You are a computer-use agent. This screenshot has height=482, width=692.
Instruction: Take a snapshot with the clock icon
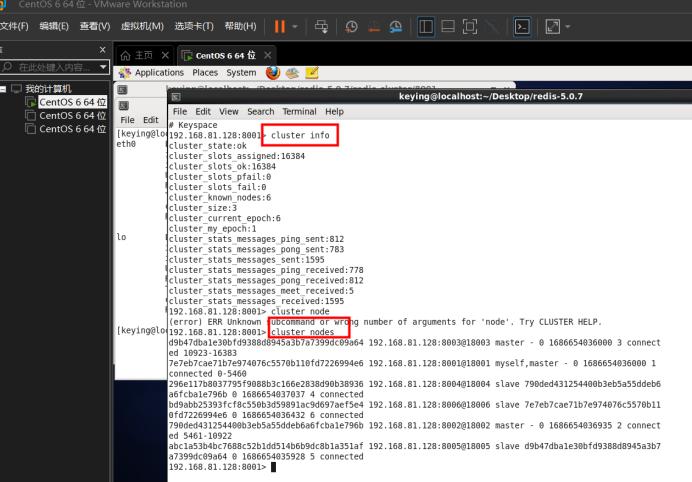click(351, 26)
